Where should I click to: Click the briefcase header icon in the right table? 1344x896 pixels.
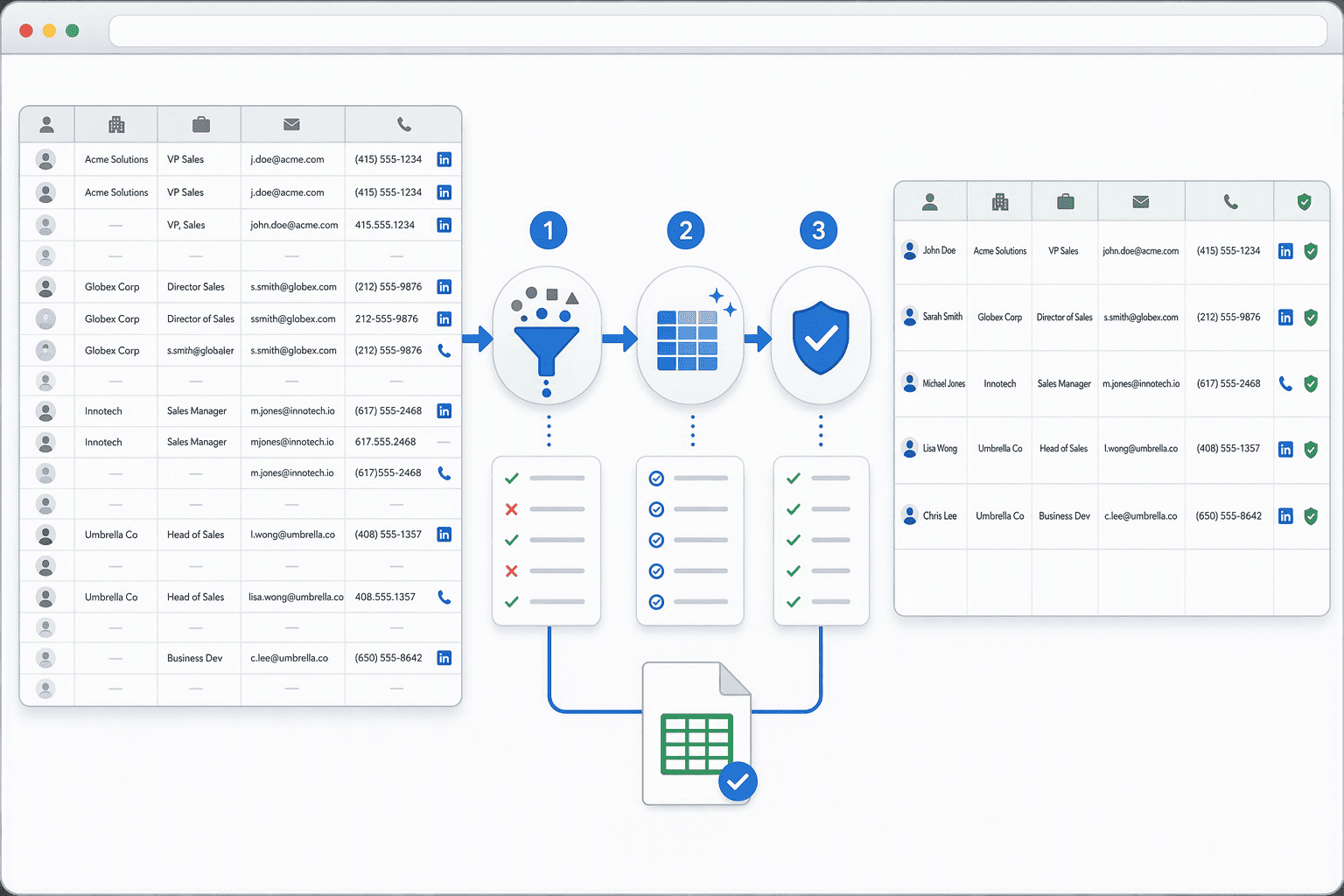[1065, 202]
